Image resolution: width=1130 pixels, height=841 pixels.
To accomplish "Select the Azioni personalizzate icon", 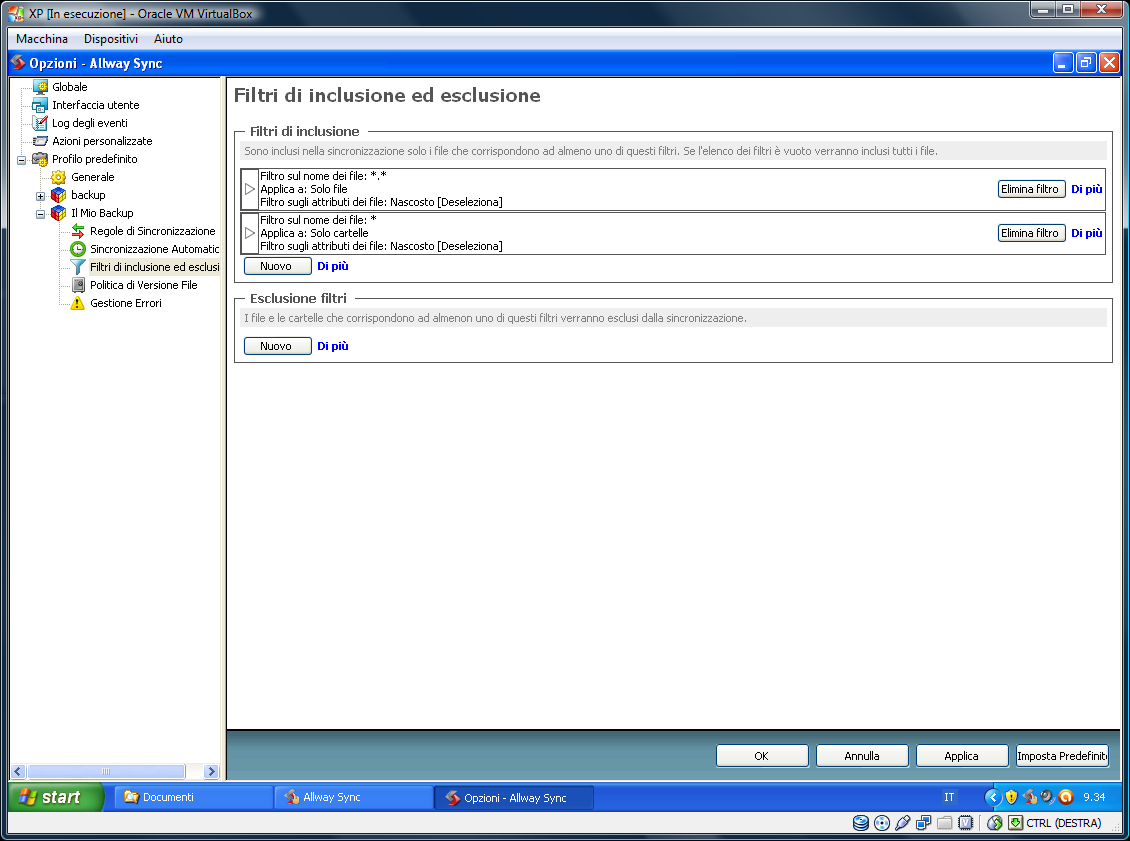I will coord(40,141).
